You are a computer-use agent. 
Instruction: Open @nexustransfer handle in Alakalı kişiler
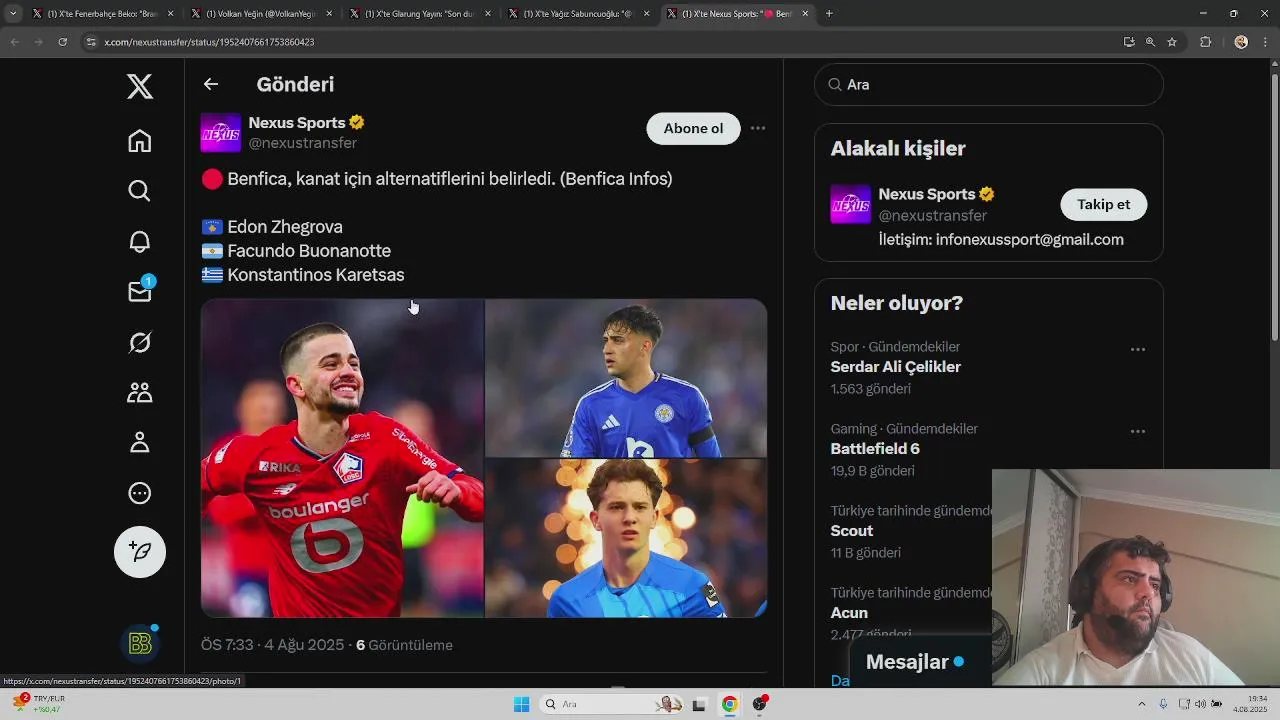point(933,215)
